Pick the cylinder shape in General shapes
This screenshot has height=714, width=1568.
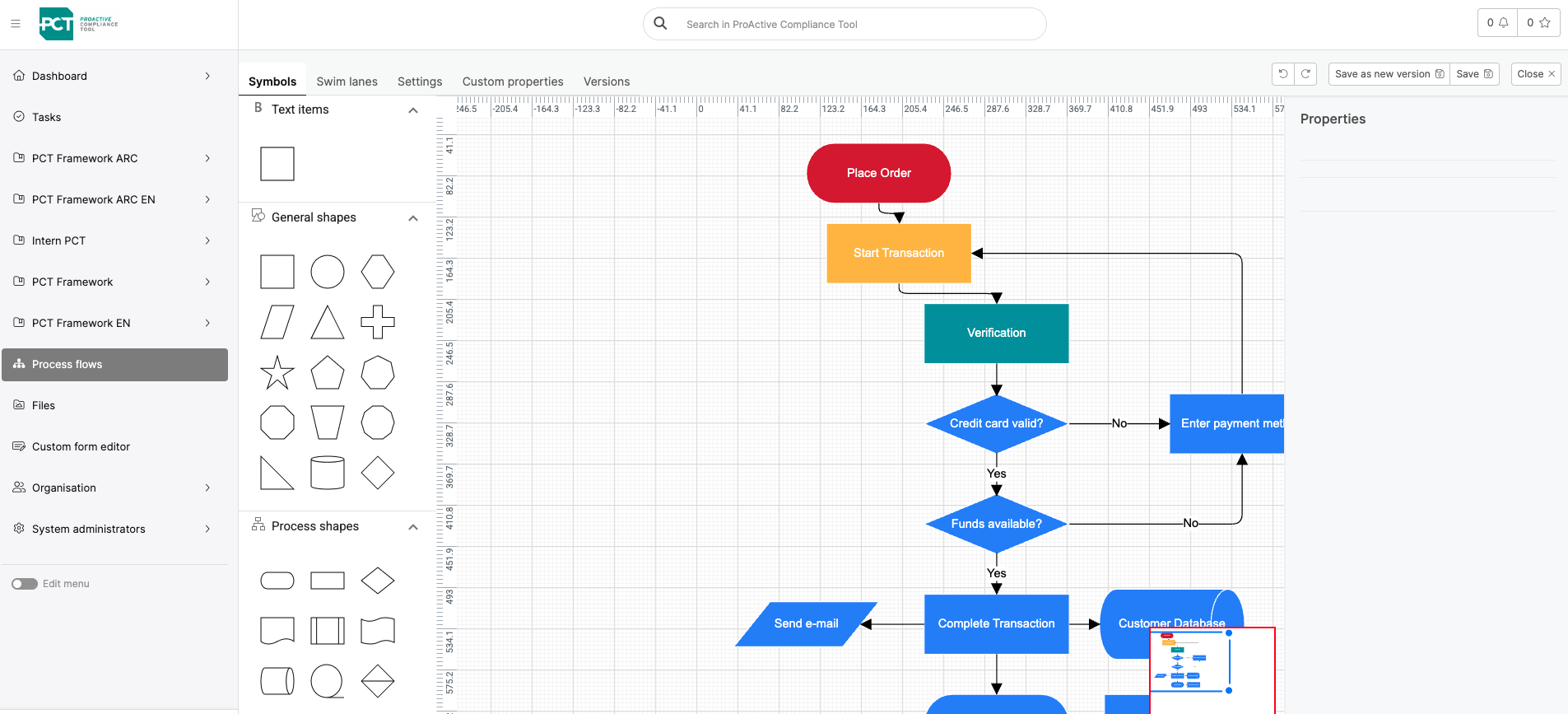coord(328,473)
